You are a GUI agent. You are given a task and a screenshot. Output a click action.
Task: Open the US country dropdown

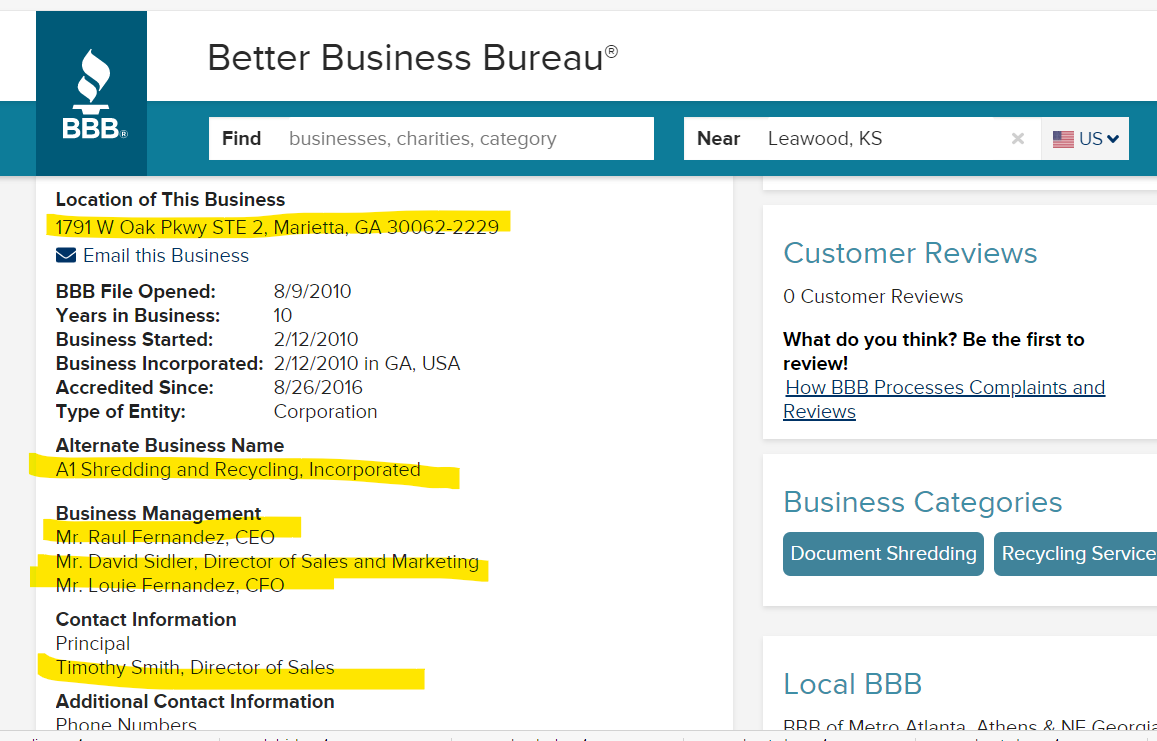1085,139
